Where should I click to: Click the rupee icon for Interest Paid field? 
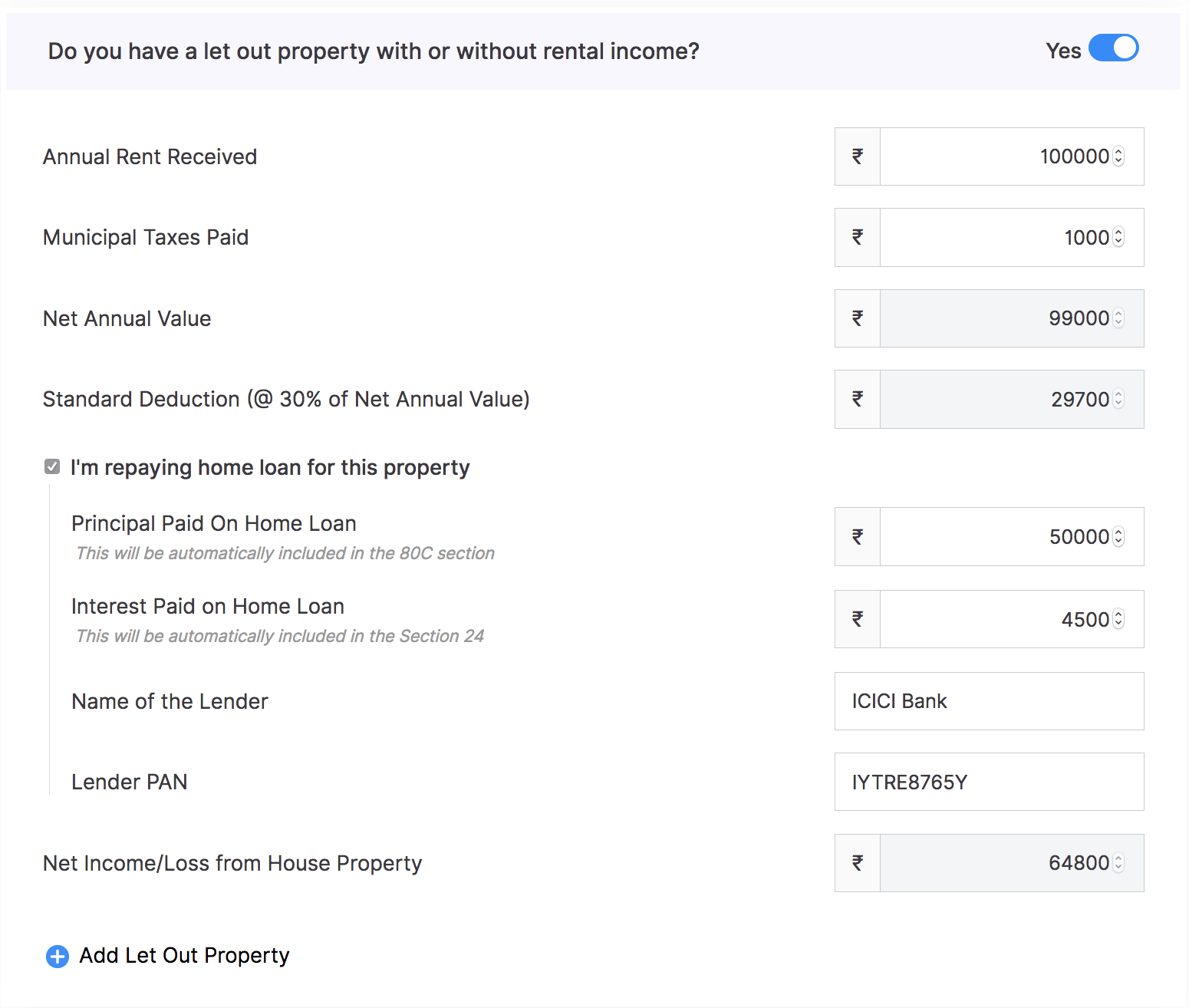click(x=857, y=618)
